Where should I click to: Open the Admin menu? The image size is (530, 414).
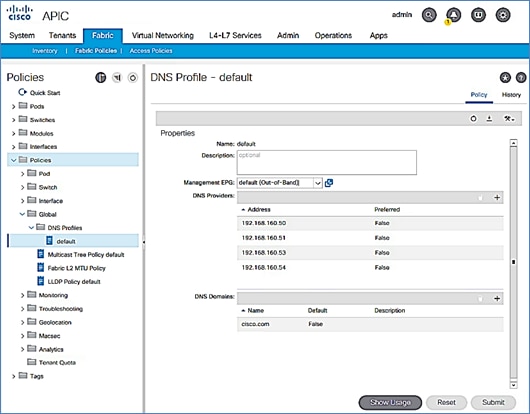click(x=288, y=35)
